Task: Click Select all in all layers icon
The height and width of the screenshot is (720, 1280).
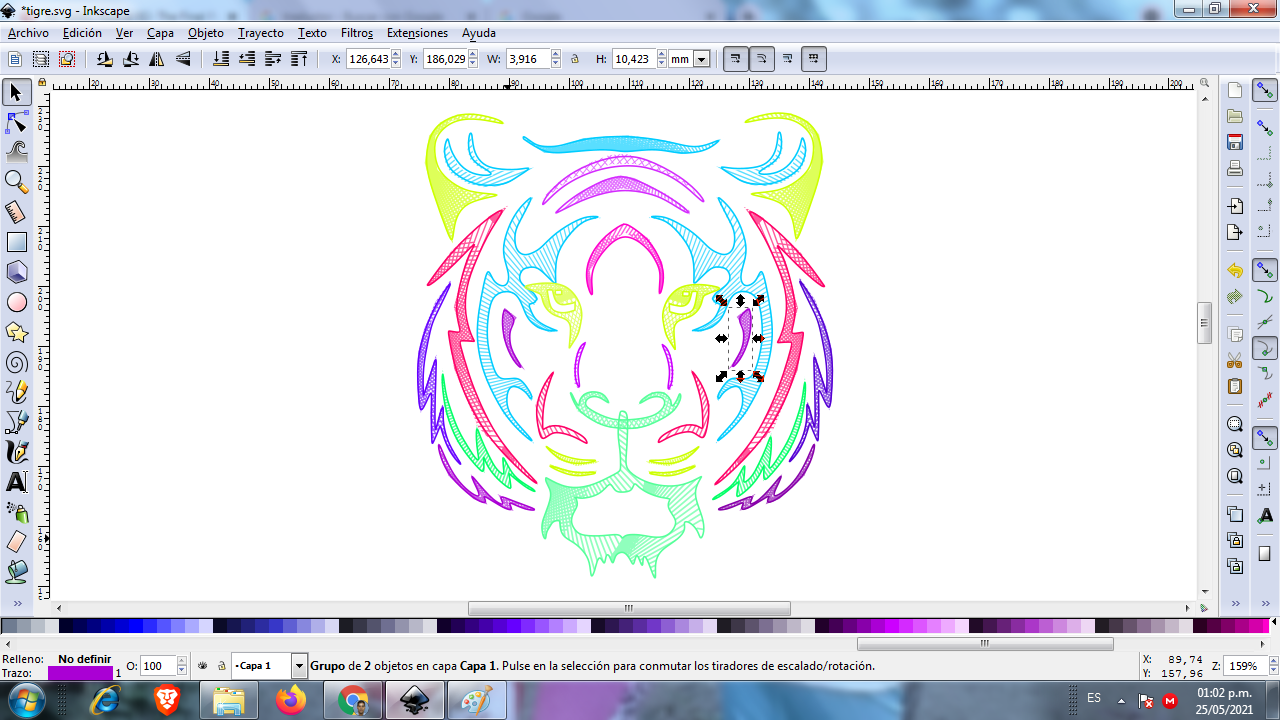Action: coord(40,59)
